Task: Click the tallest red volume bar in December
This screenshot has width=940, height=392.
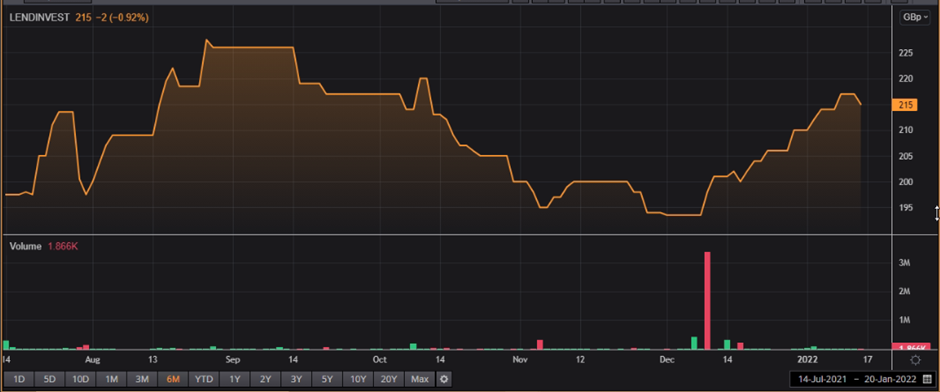Action: pos(707,300)
